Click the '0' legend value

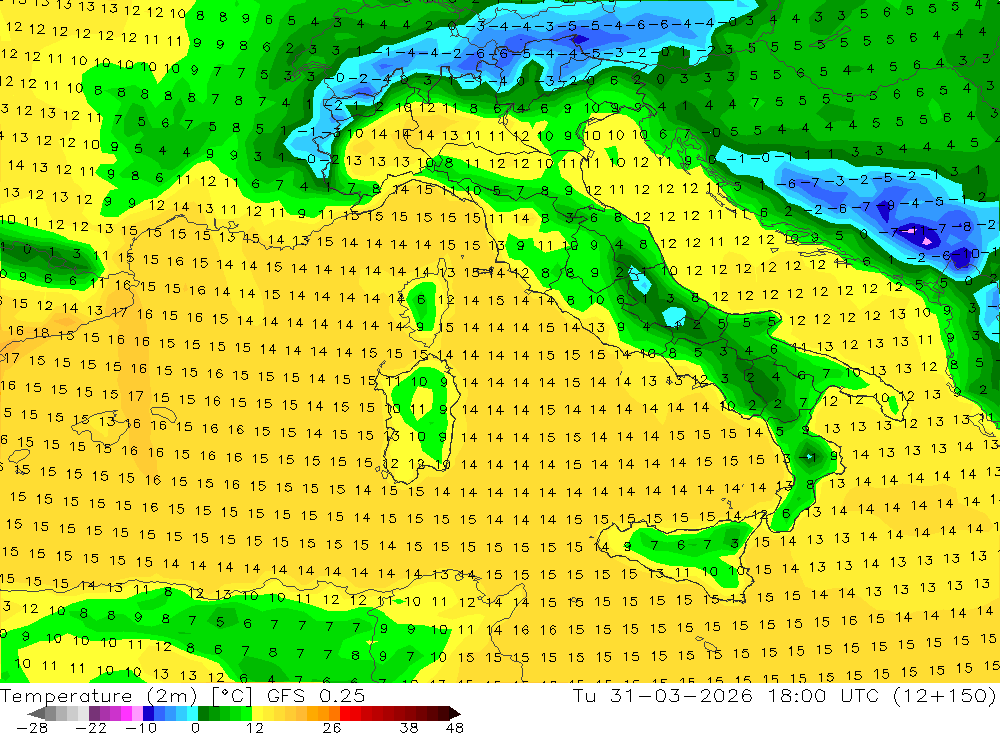(x=195, y=728)
